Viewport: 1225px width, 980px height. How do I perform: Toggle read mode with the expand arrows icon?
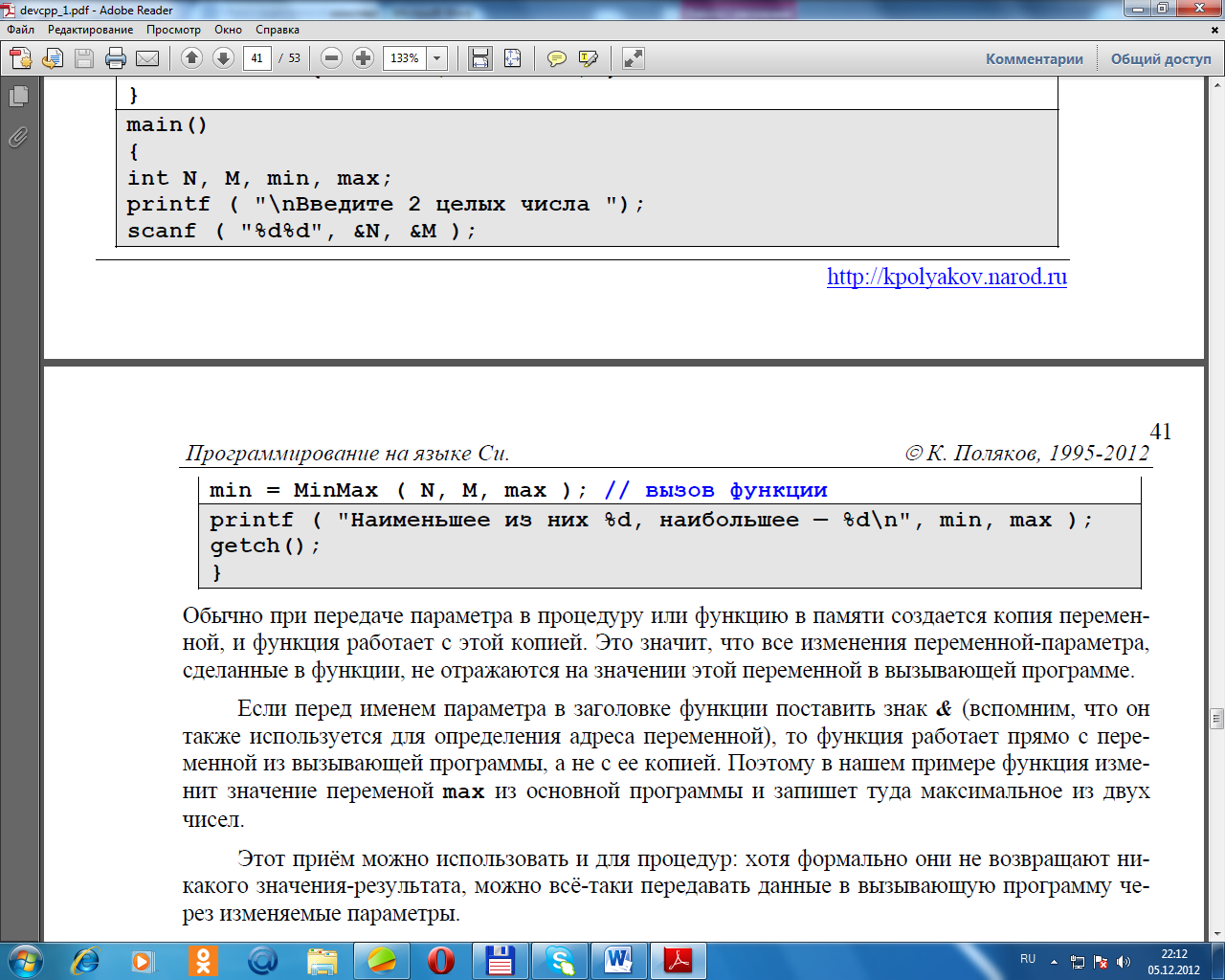pyautogui.click(x=634, y=58)
